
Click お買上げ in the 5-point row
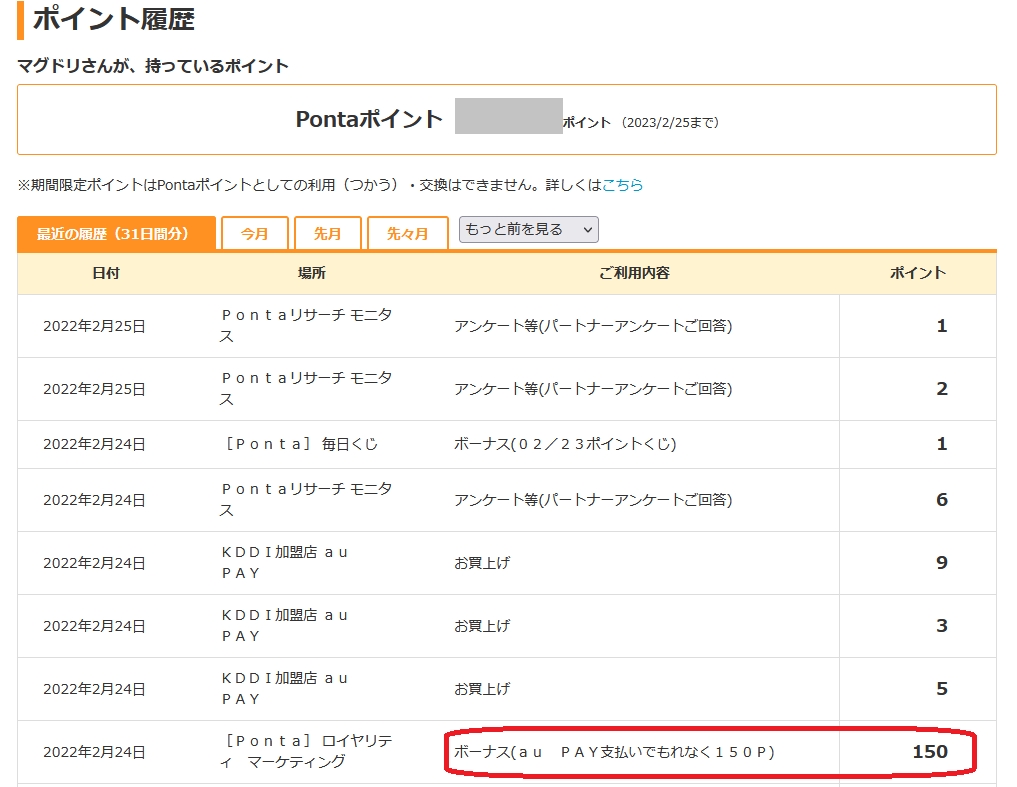482,689
